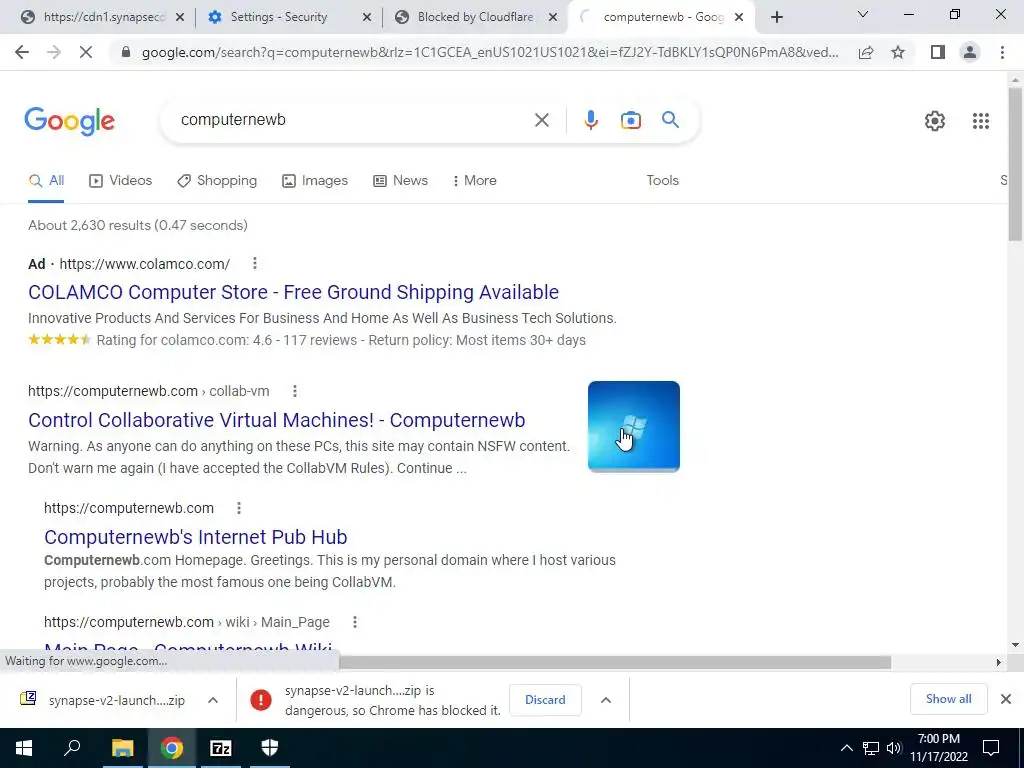The height and width of the screenshot is (768, 1024).
Task: Open Windows search from the taskbar
Action: click(72, 748)
